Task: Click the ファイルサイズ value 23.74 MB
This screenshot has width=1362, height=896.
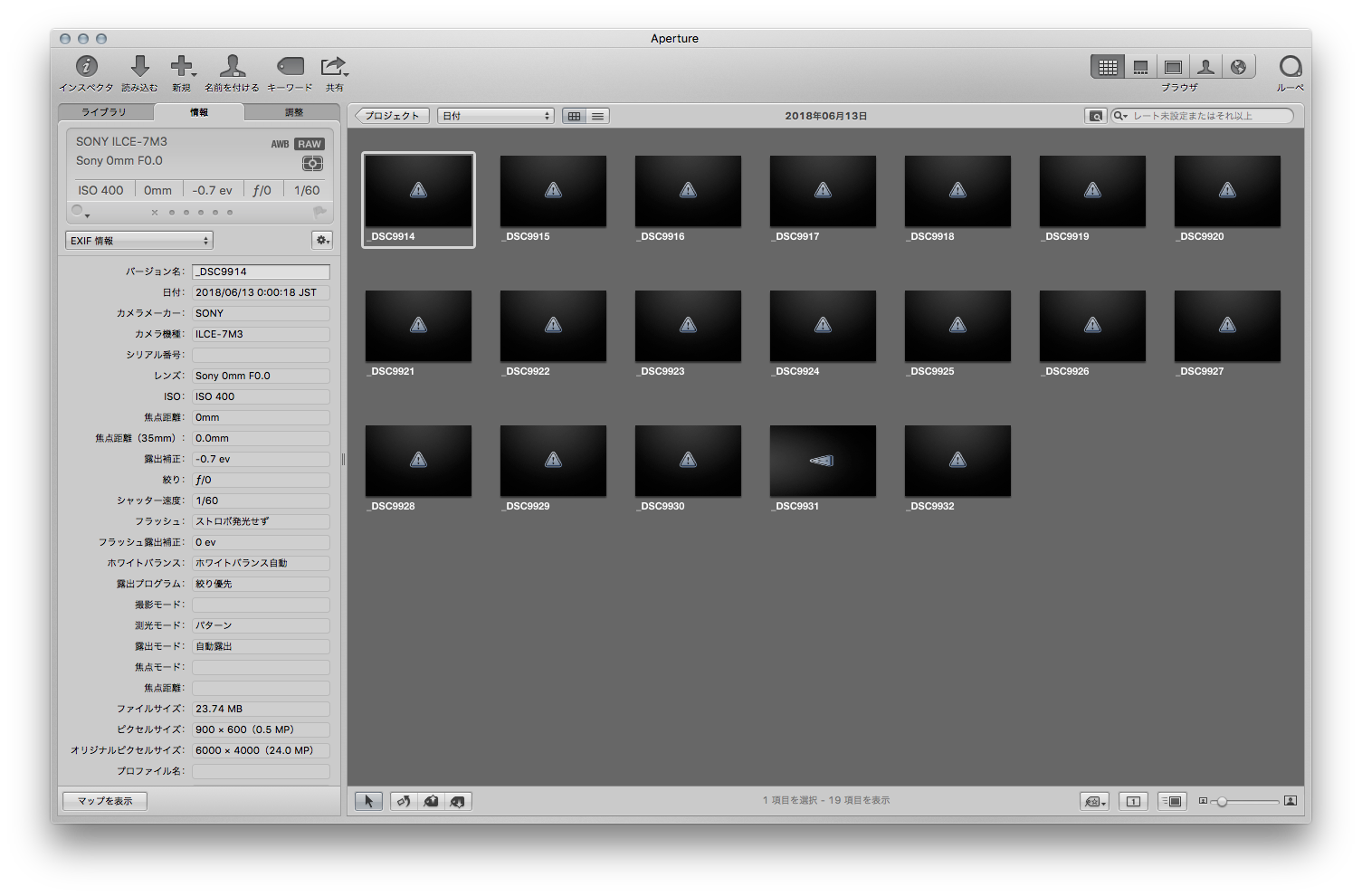Action: tap(261, 709)
